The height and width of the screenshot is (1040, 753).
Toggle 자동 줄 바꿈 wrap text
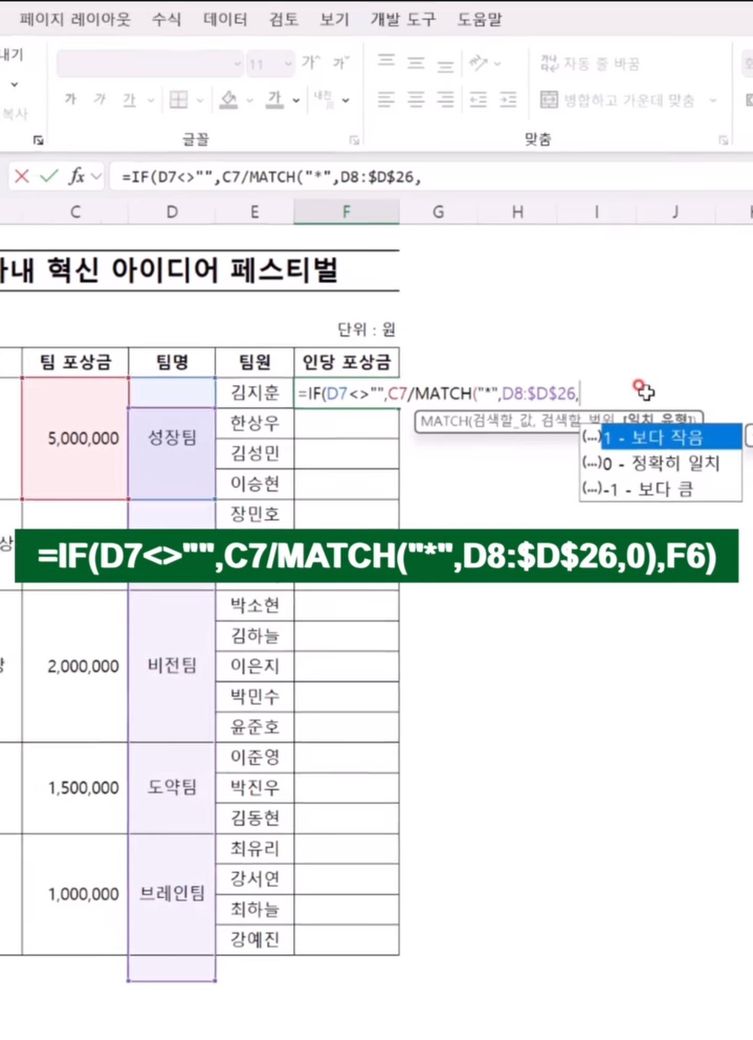589,63
